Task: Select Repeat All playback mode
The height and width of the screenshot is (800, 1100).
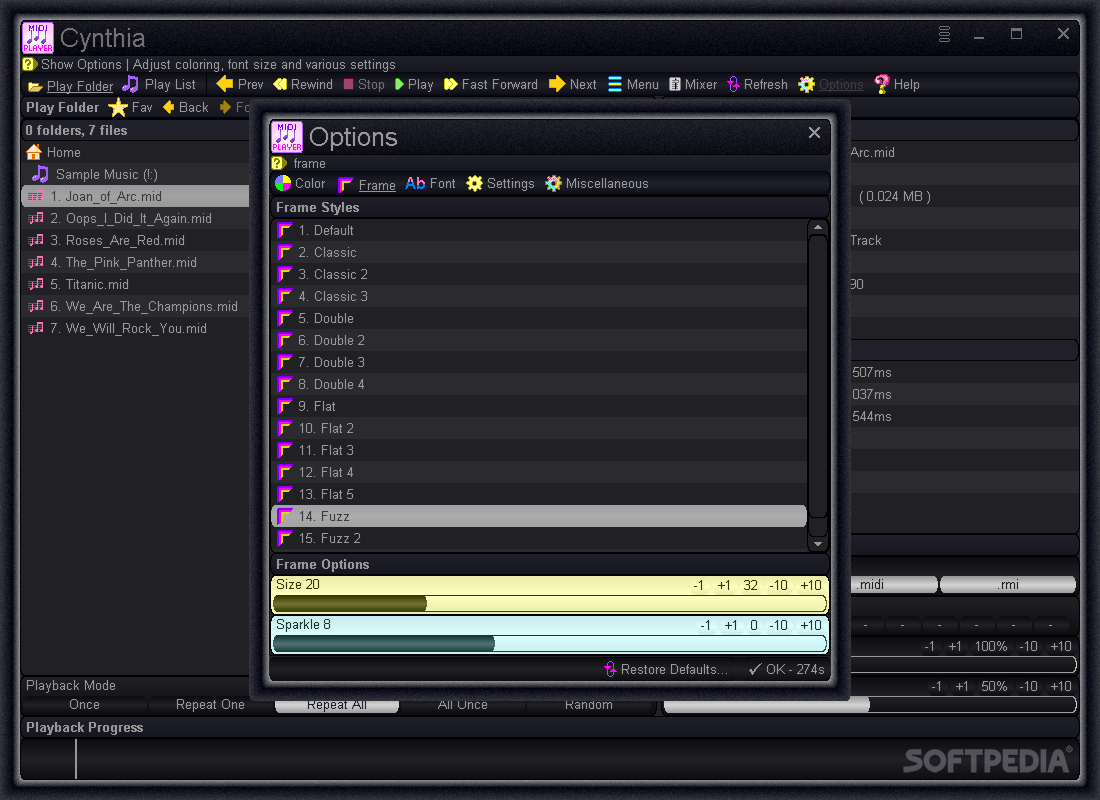Action: tap(337, 705)
